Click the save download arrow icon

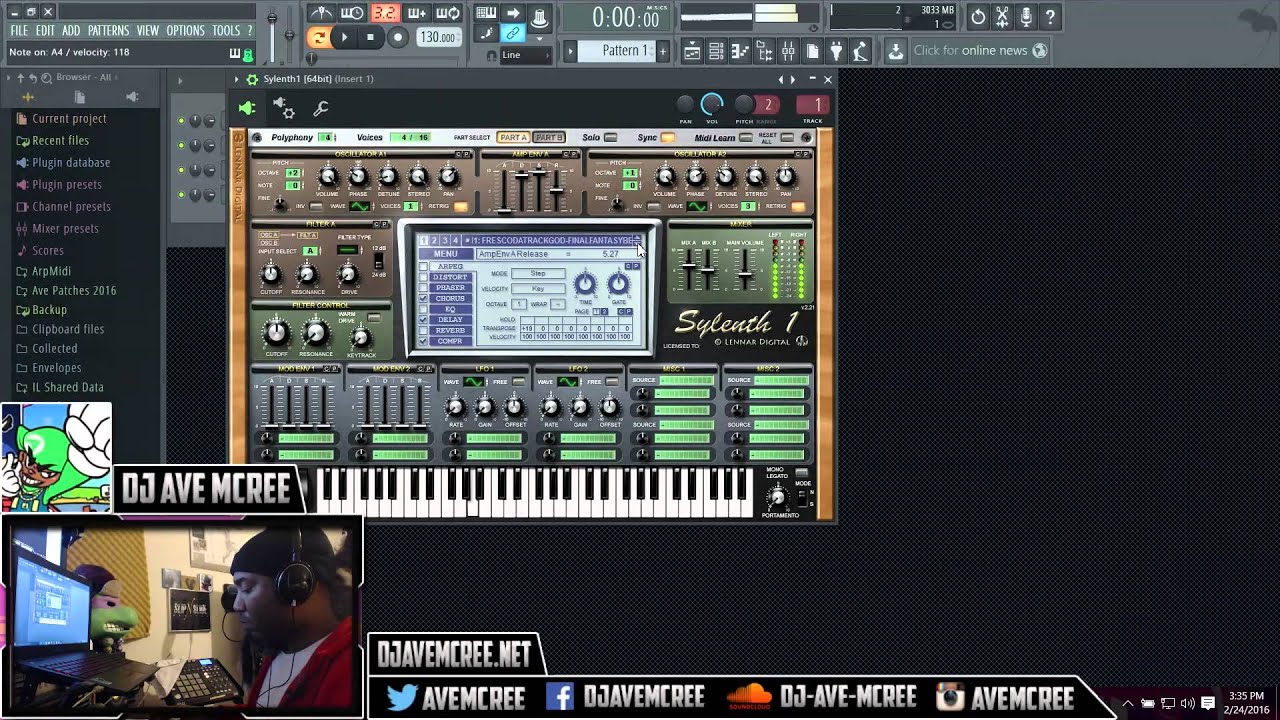pyautogui.click(x=895, y=51)
